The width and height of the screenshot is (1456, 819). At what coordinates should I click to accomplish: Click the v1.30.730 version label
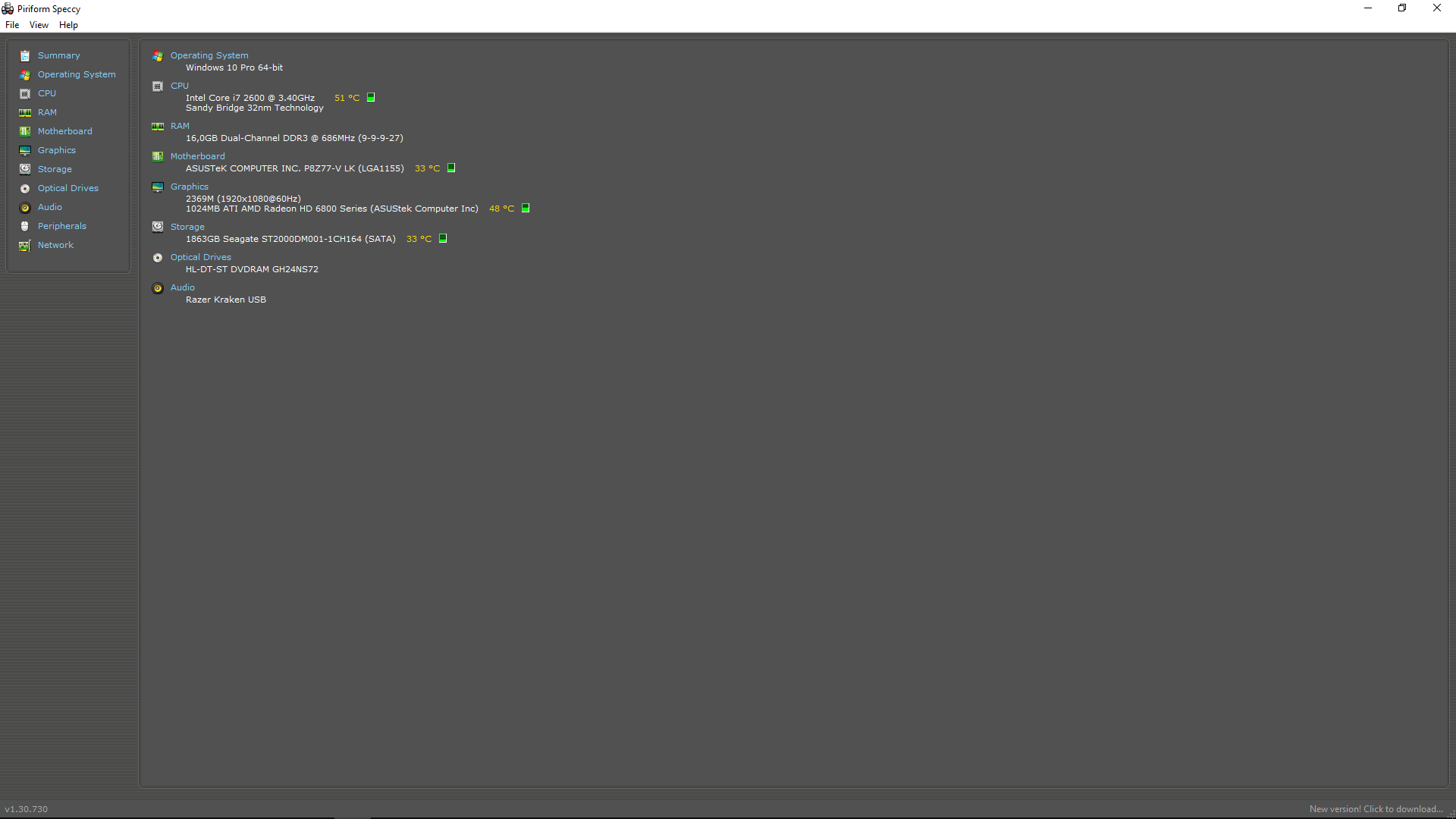click(27, 809)
